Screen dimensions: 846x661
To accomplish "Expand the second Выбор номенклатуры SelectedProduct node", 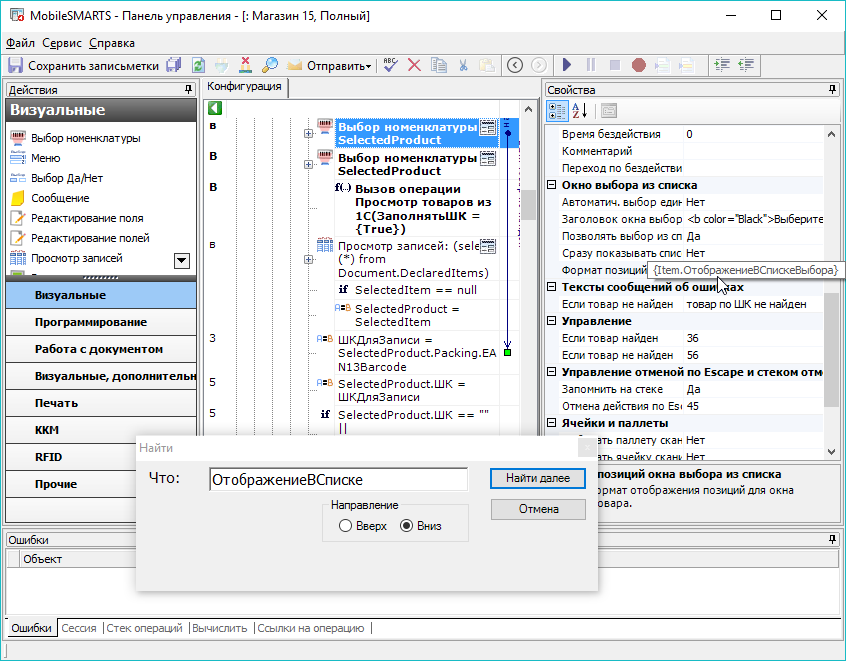I will click(308, 164).
